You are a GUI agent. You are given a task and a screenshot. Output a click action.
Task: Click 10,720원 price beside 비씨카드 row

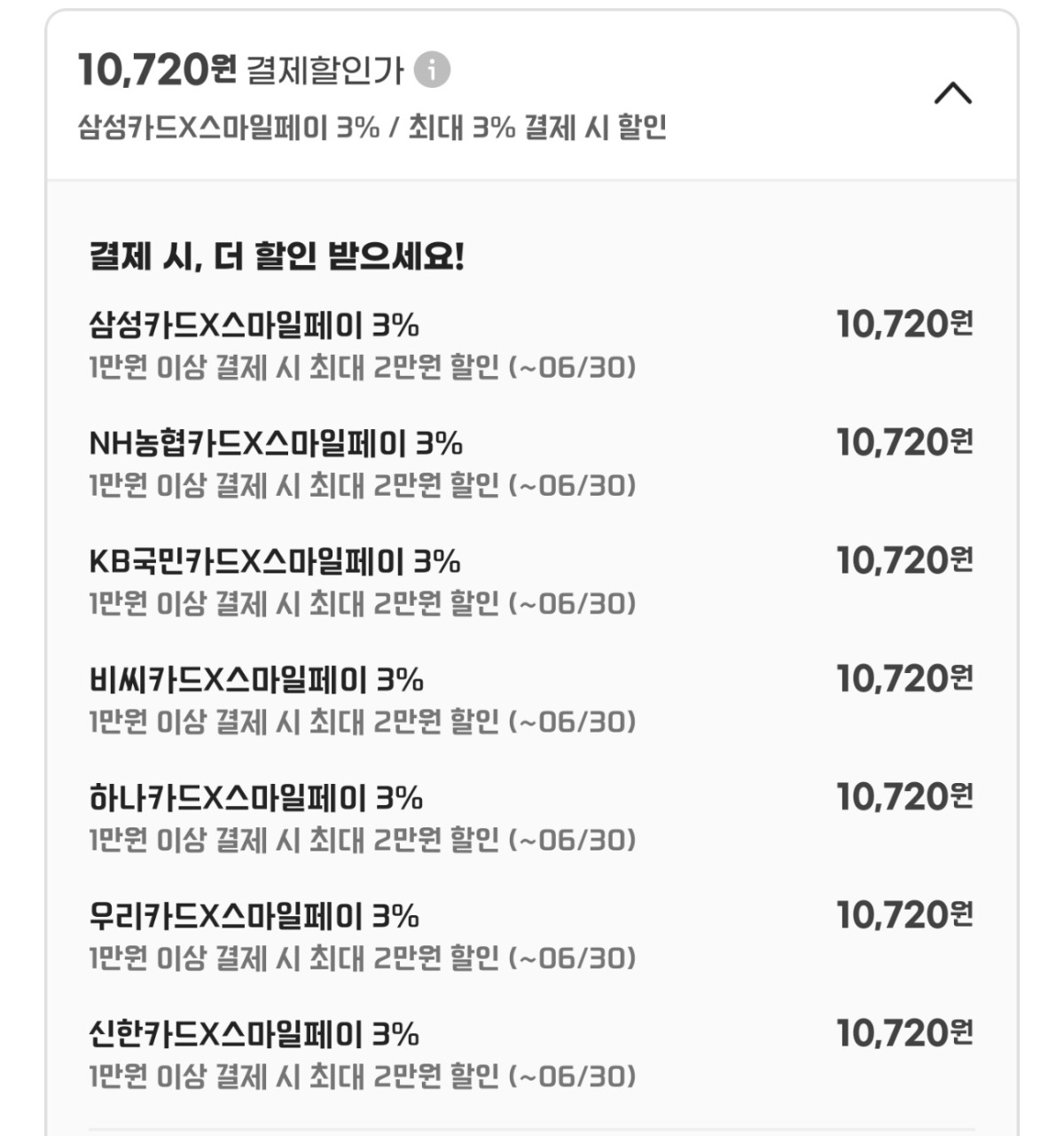(904, 678)
